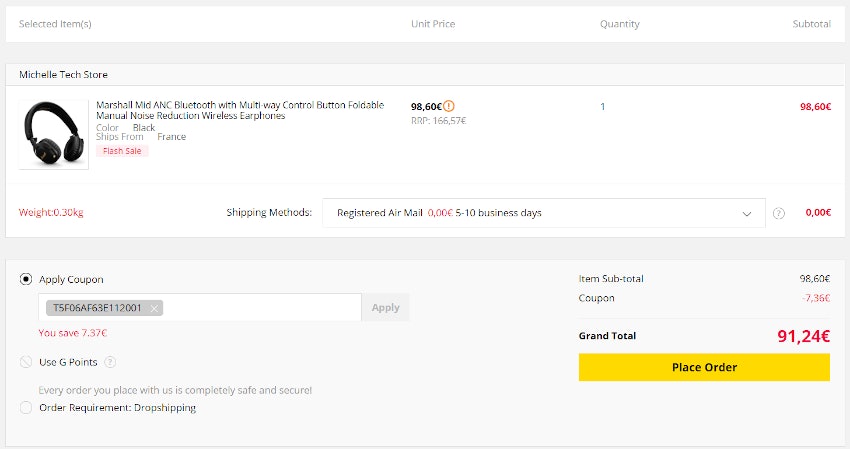Click the orange info icon beside unit price
Image resolution: width=850 pixels, height=449 pixels.
[449, 106]
